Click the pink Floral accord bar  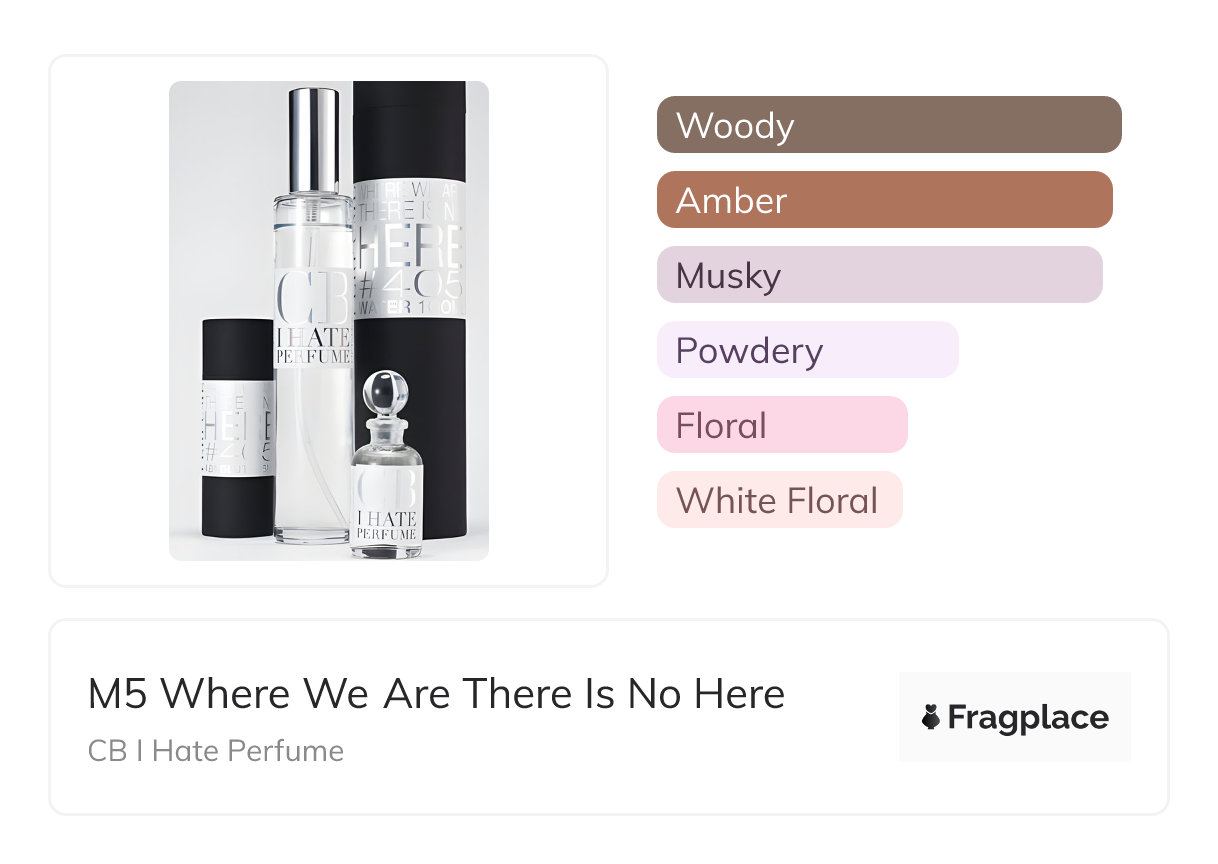coord(781,425)
